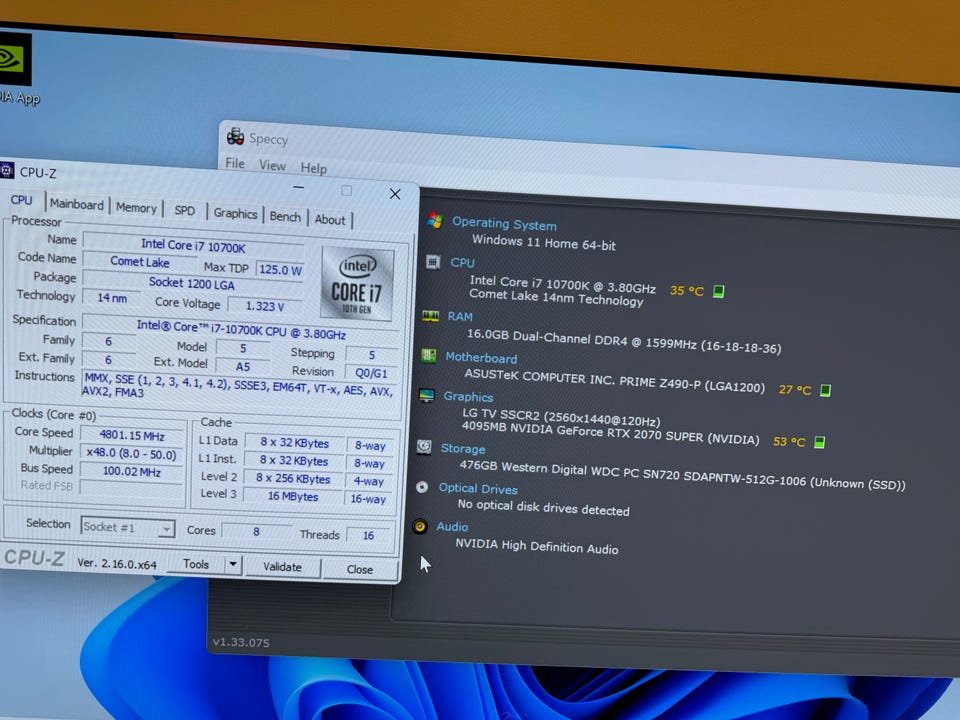Click the Code Name field Comet Lake
Image resolution: width=960 pixels, height=720 pixels.
pyautogui.click(x=140, y=262)
